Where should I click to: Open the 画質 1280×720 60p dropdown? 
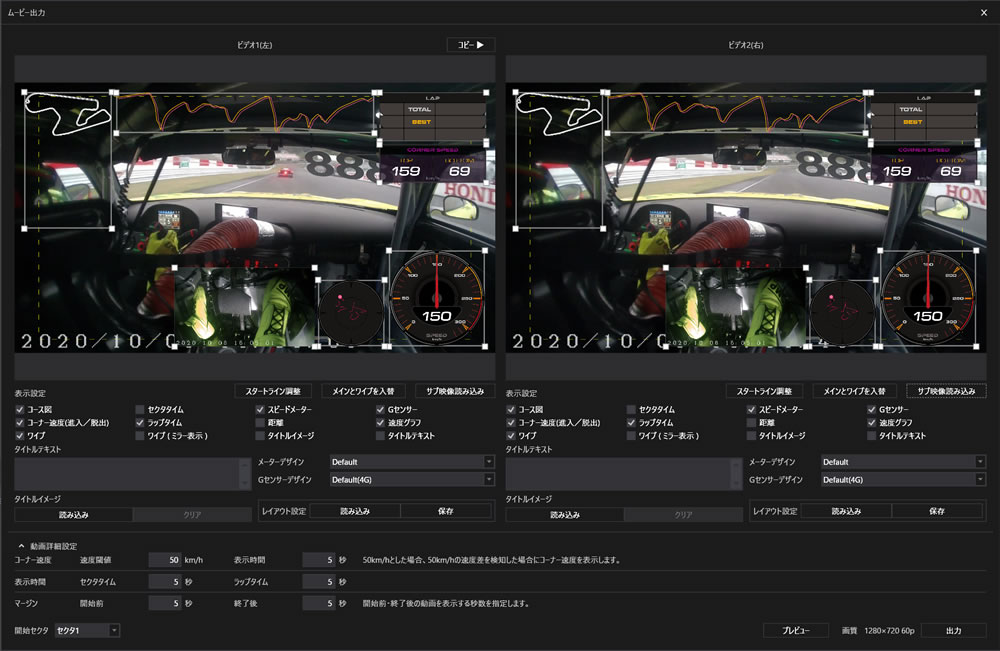pos(889,631)
